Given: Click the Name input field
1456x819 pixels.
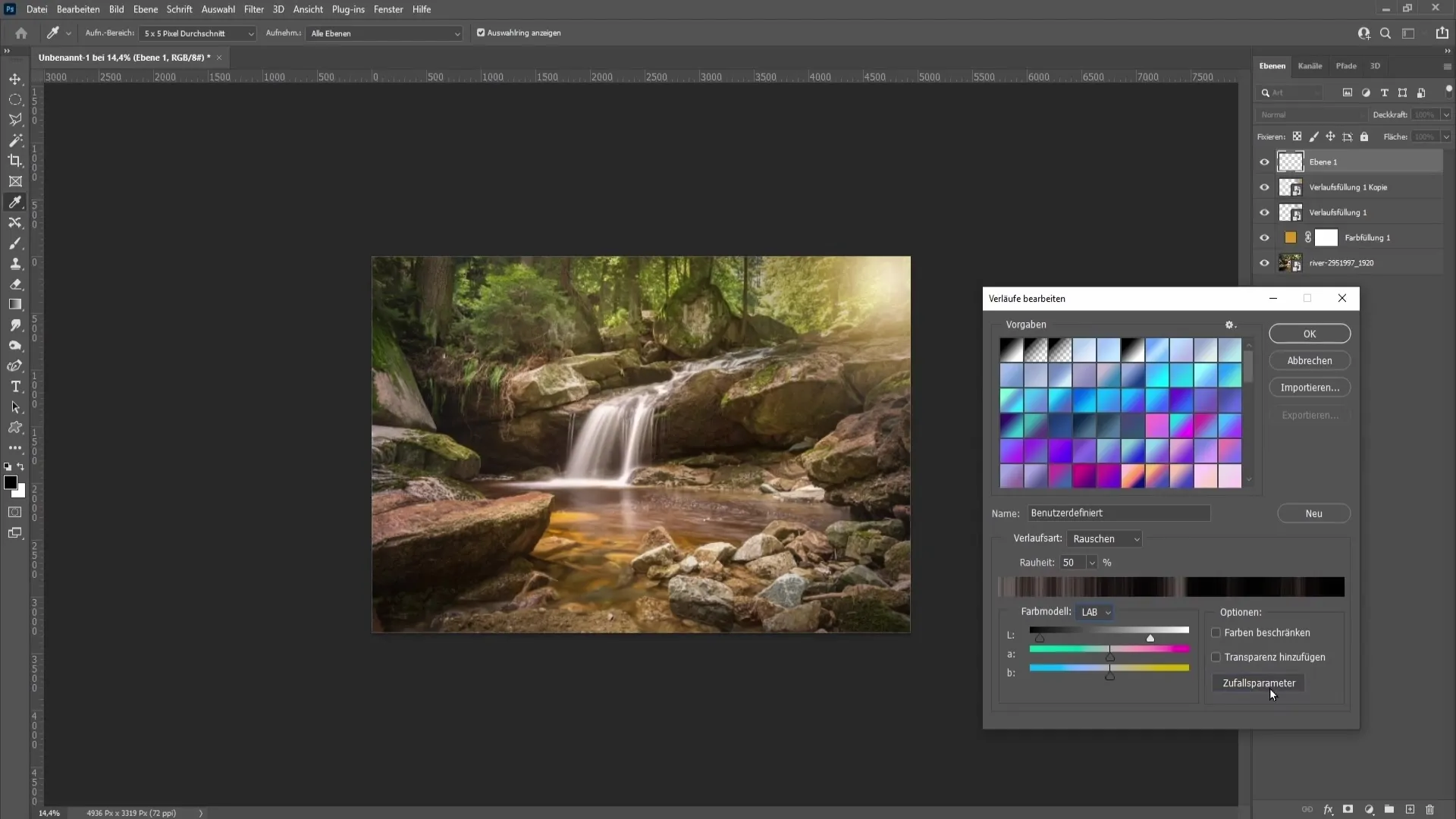Looking at the screenshot, I should [1119, 513].
